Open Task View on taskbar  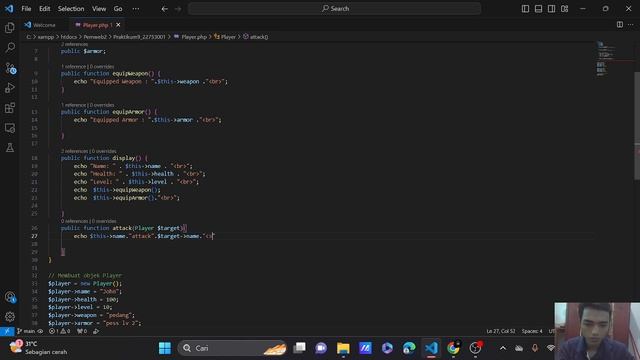300,348
